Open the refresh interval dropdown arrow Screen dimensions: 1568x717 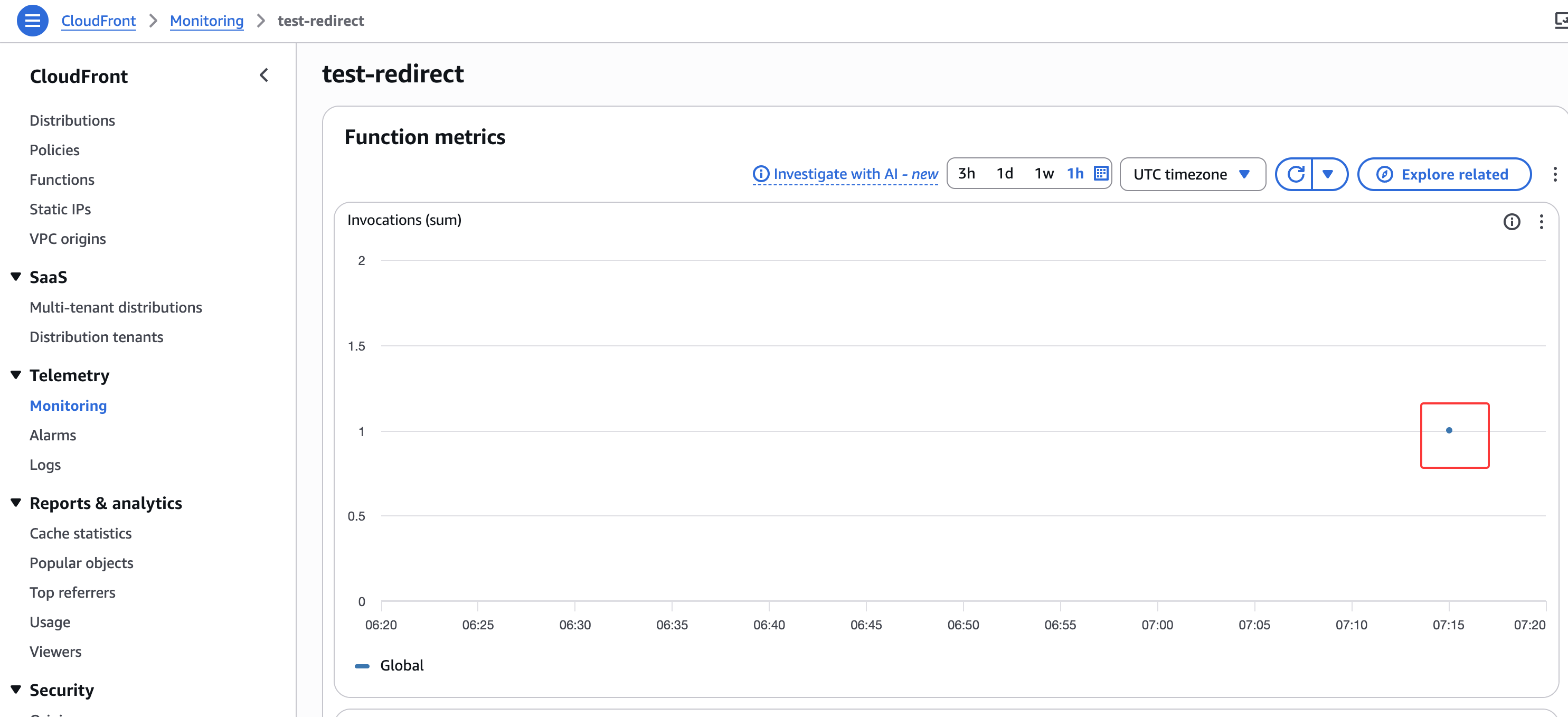click(x=1328, y=174)
